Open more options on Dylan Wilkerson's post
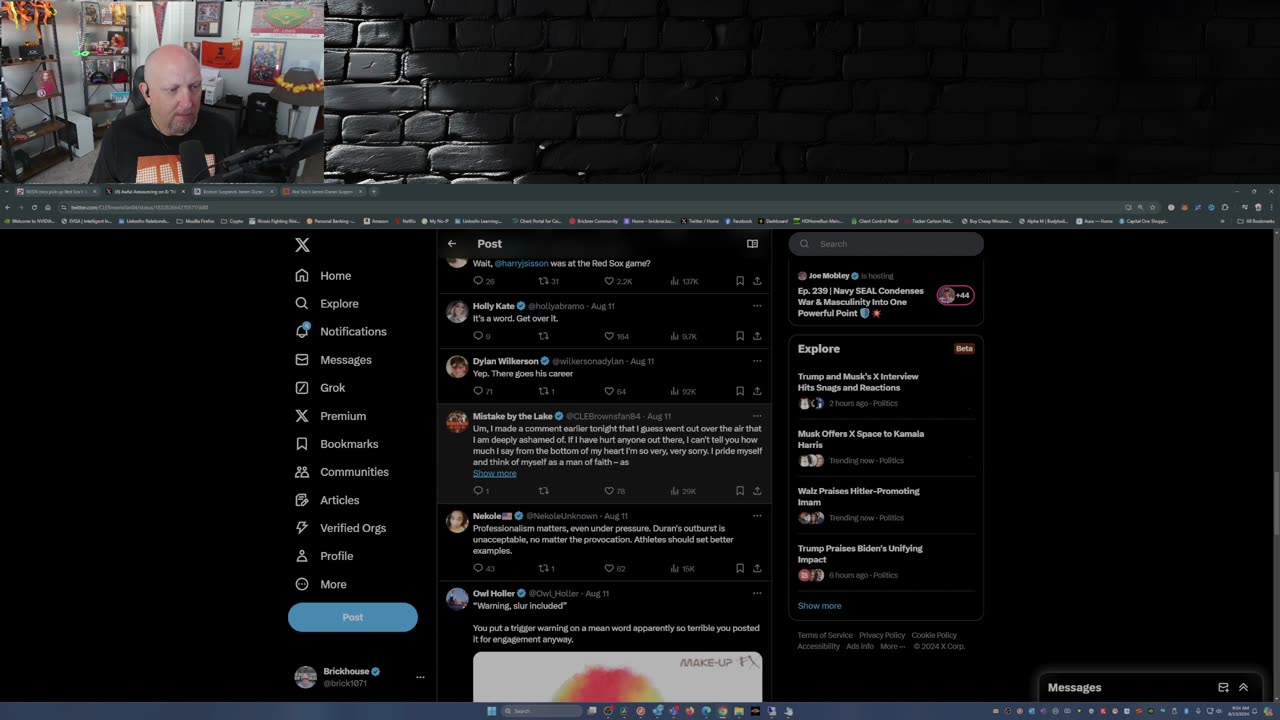 click(x=757, y=361)
